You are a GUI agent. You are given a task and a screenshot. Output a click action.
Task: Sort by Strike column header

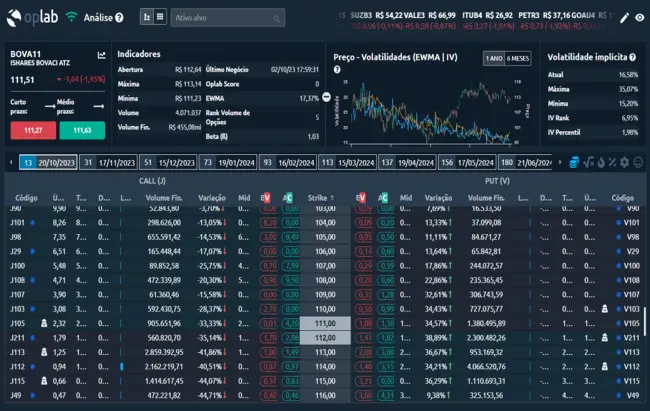(x=321, y=198)
